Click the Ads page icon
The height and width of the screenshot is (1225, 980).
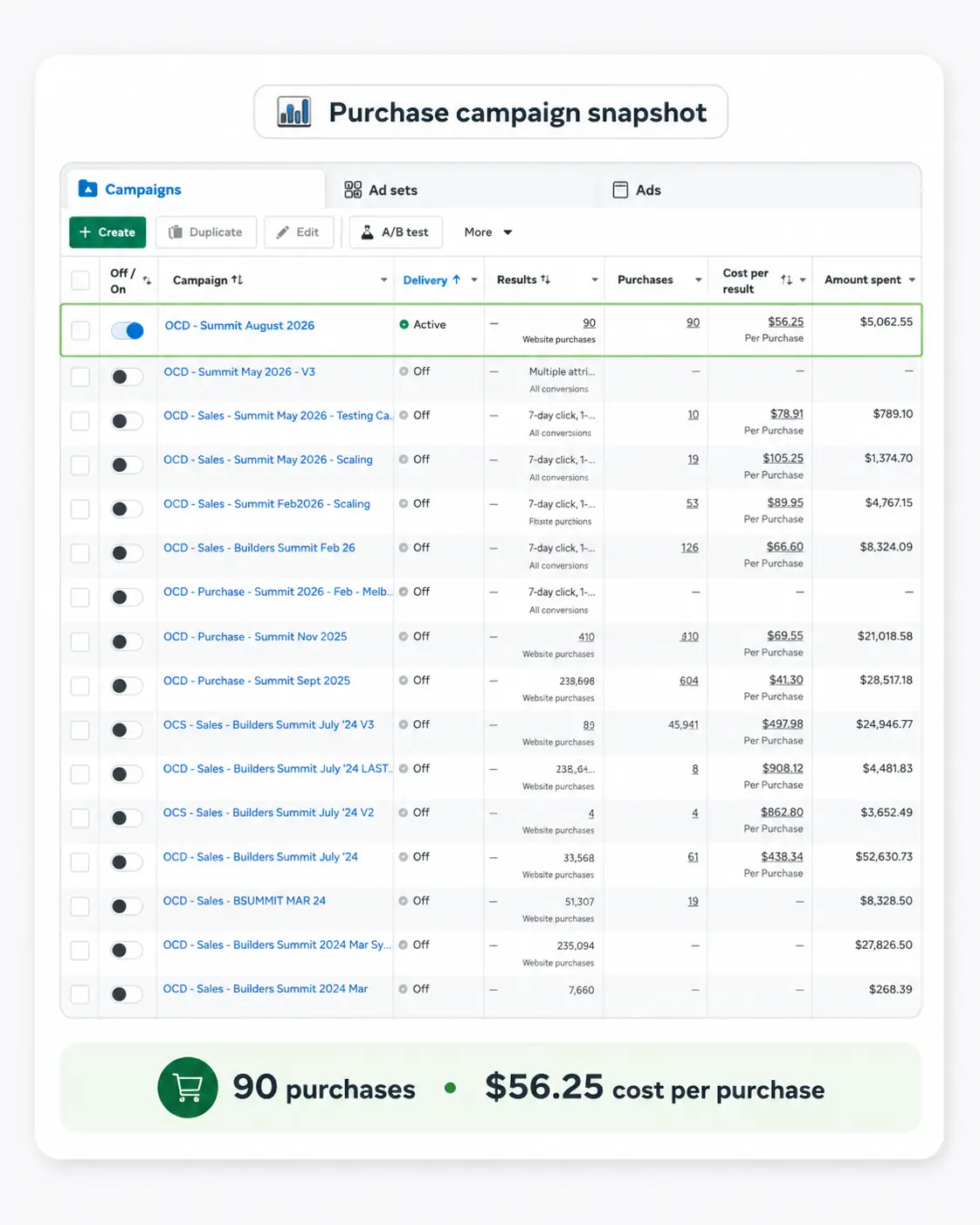point(620,190)
